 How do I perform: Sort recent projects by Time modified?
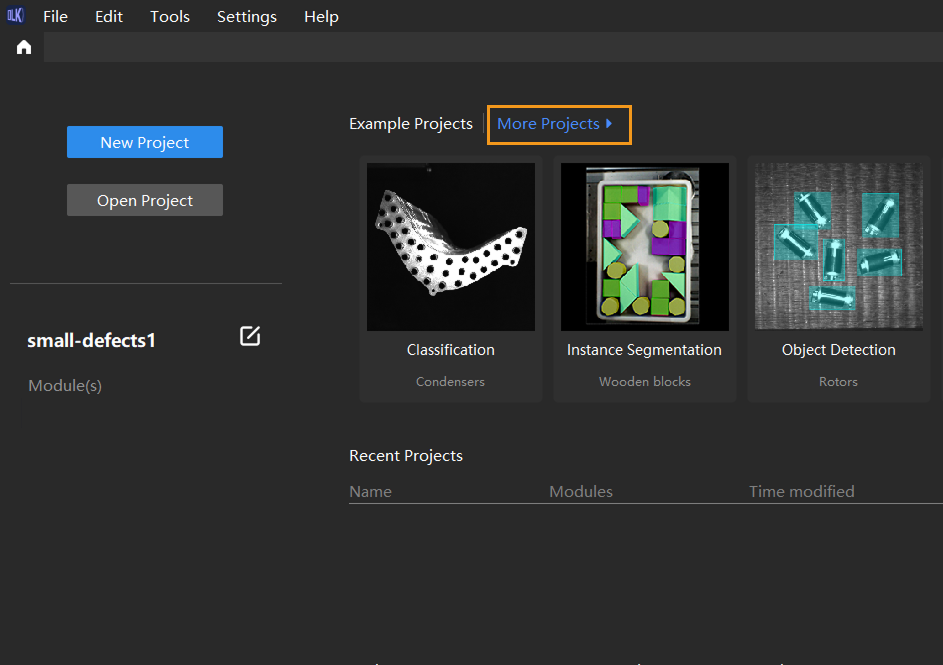pyautogui.click(x=801, y=491)
